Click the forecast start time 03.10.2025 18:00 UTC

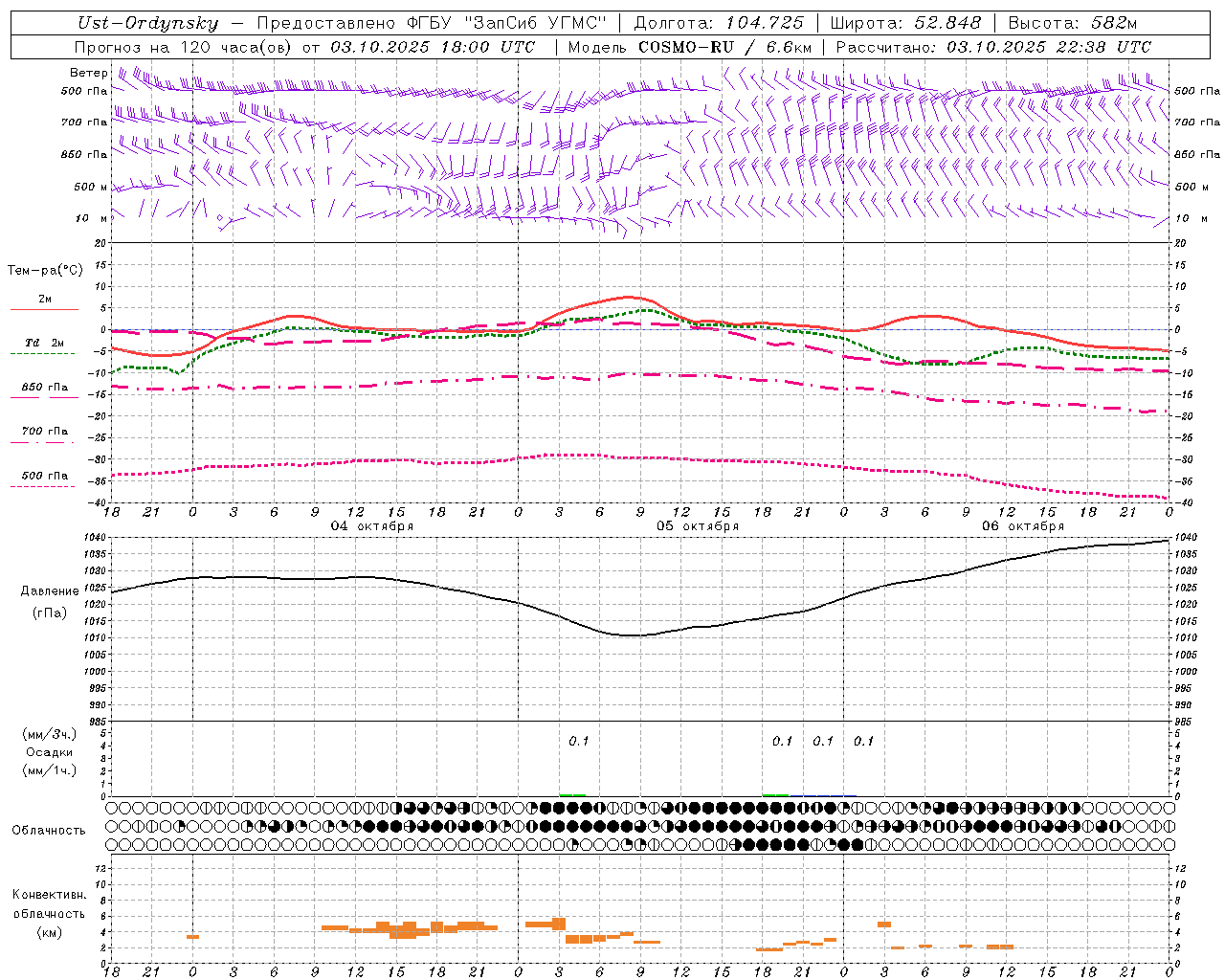[x=433, y=47]
